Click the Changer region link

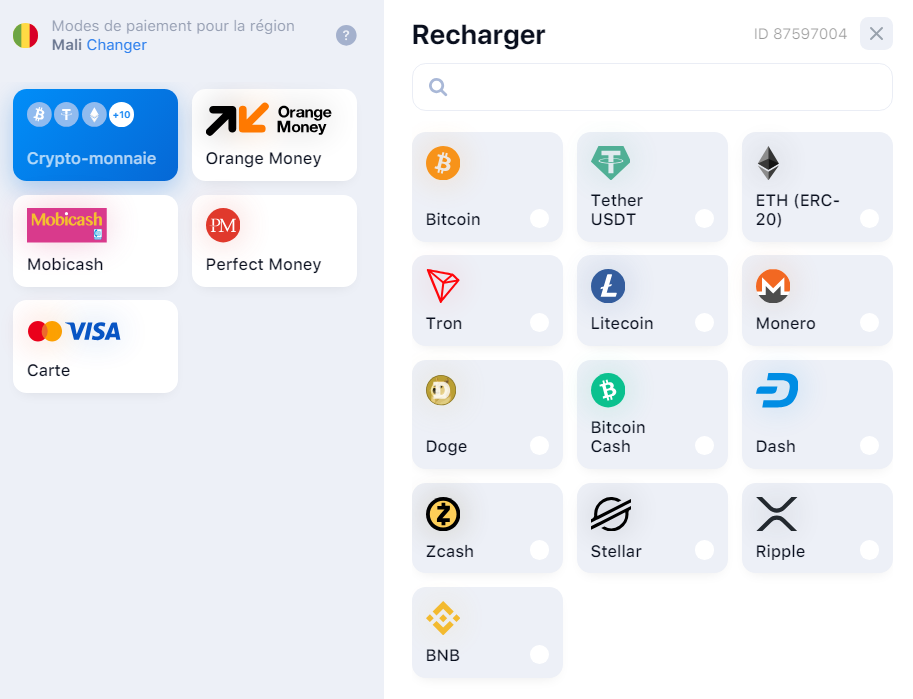pyautogui.click(x=116, y=45)
